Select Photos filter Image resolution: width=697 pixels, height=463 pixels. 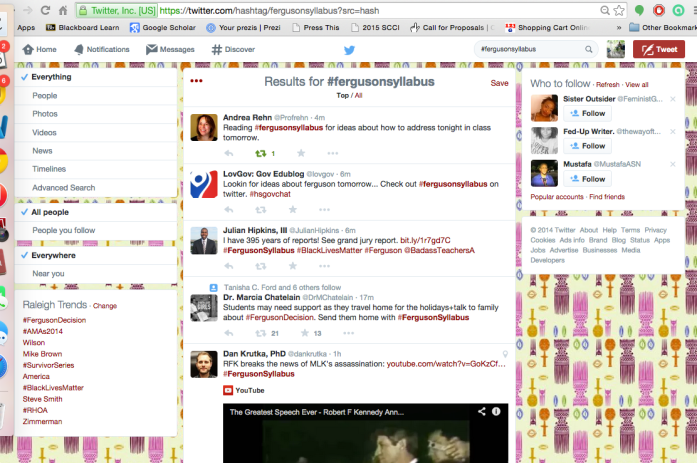click(x=96, y=114)
